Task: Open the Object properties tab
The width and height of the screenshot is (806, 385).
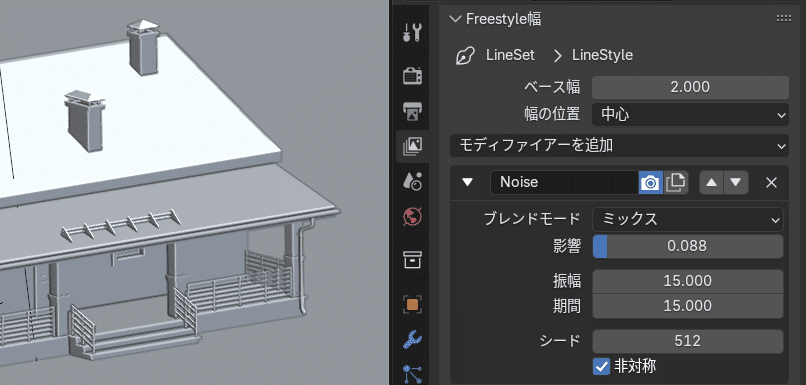Action: coord(412,304)
